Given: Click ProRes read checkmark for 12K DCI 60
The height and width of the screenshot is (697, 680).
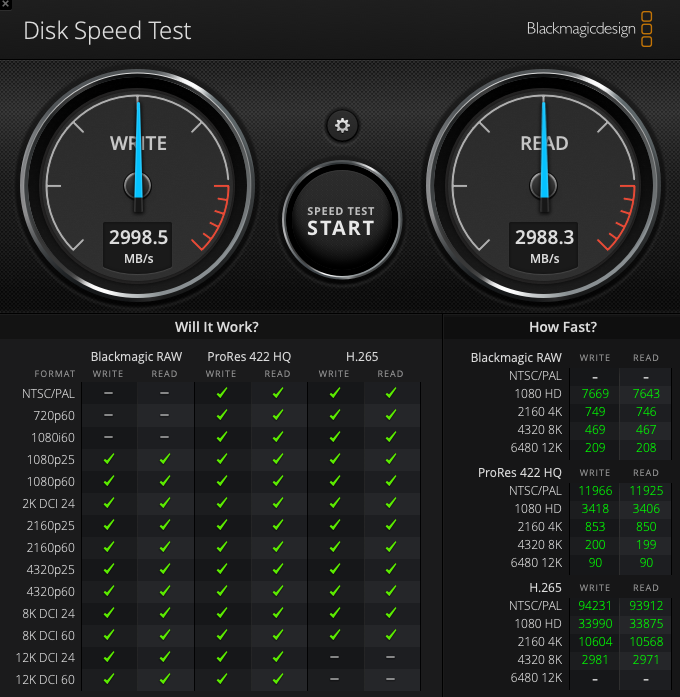Looking at the screenshot, I should [x=278, y=679].
